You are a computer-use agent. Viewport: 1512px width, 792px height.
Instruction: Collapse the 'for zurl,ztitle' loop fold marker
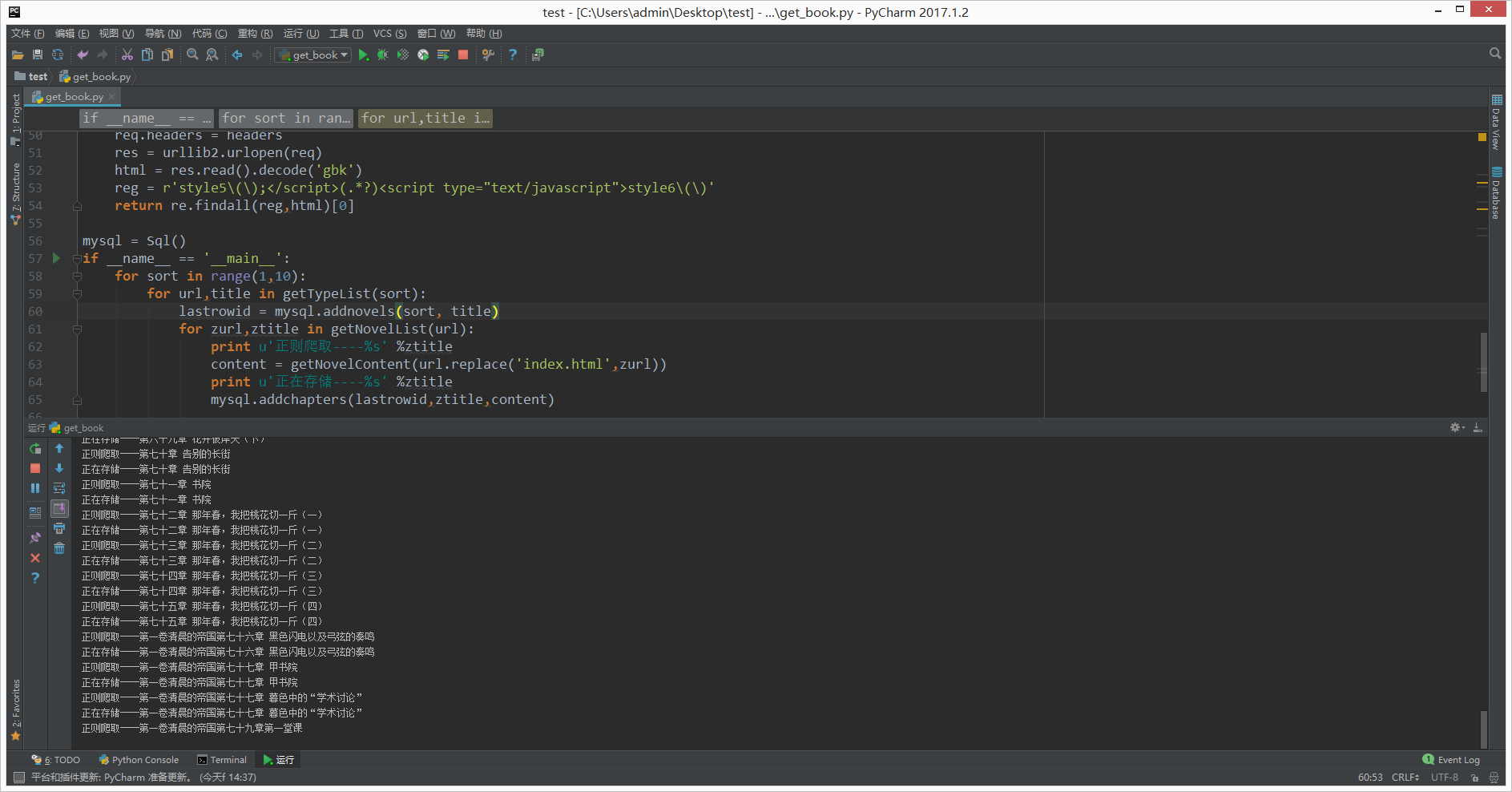(77, 329)
